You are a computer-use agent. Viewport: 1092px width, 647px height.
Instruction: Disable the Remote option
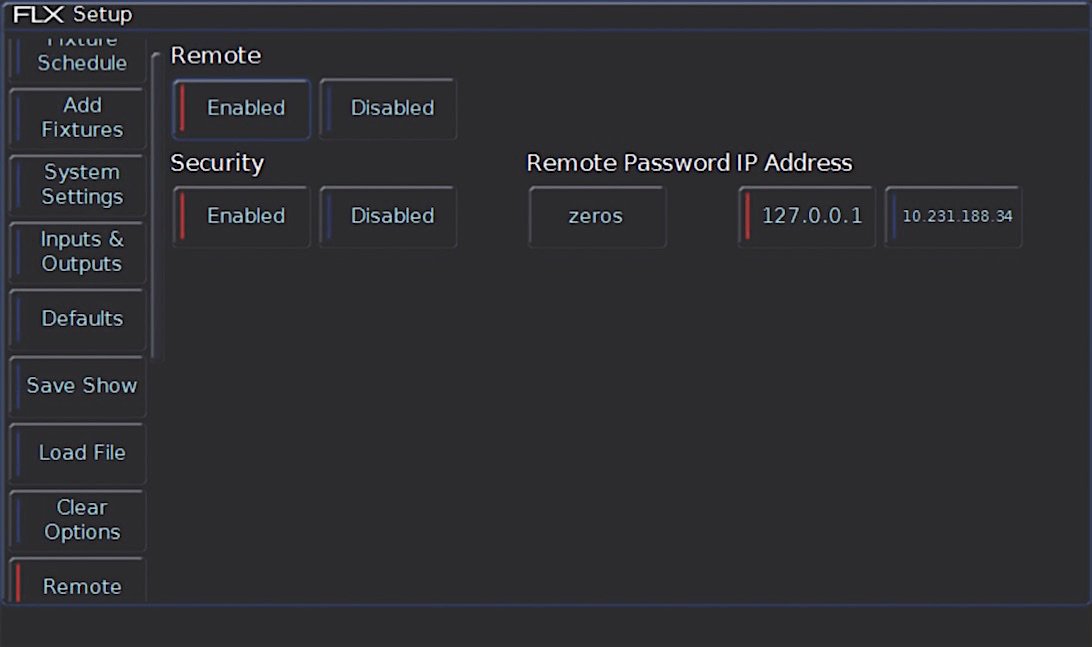click(388, 109)
